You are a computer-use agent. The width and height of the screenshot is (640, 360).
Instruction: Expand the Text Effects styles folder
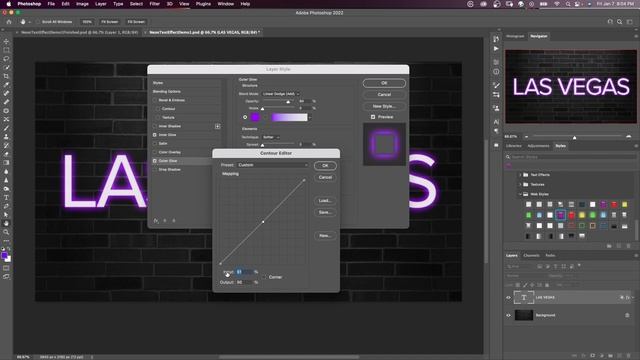pyautogui.click(x=520, y=175)
